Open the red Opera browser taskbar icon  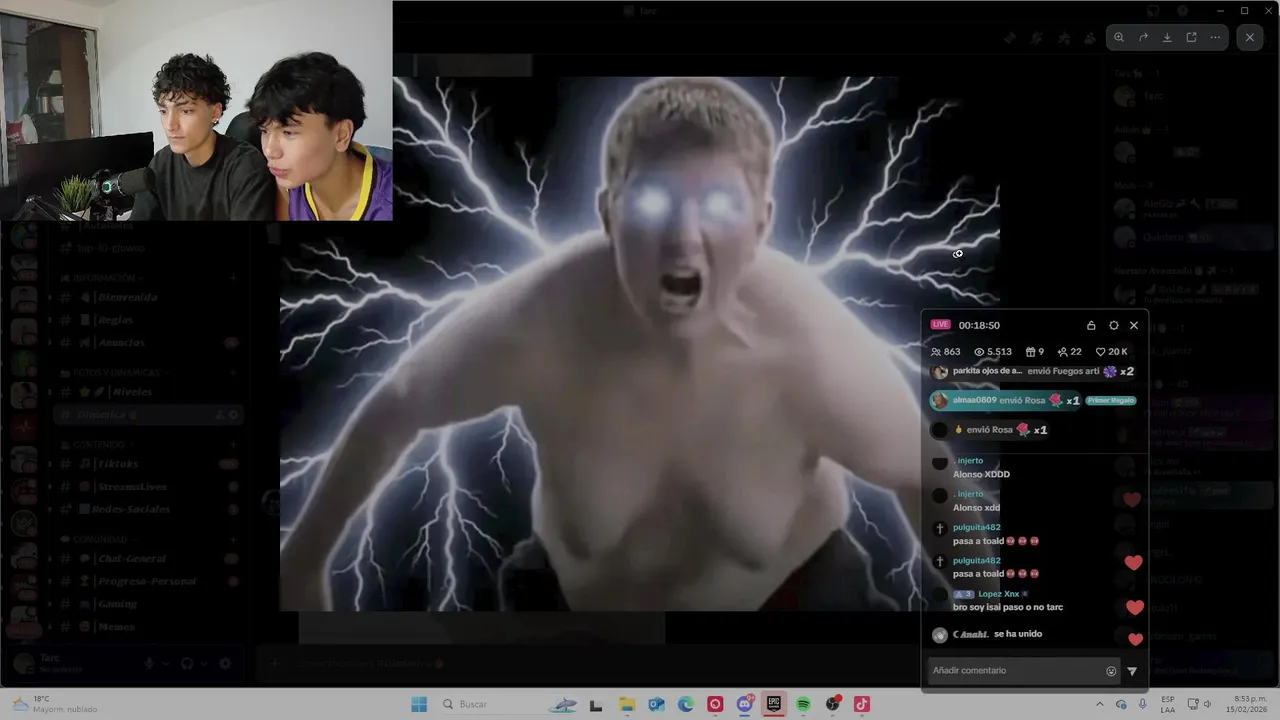coord(715,704)
